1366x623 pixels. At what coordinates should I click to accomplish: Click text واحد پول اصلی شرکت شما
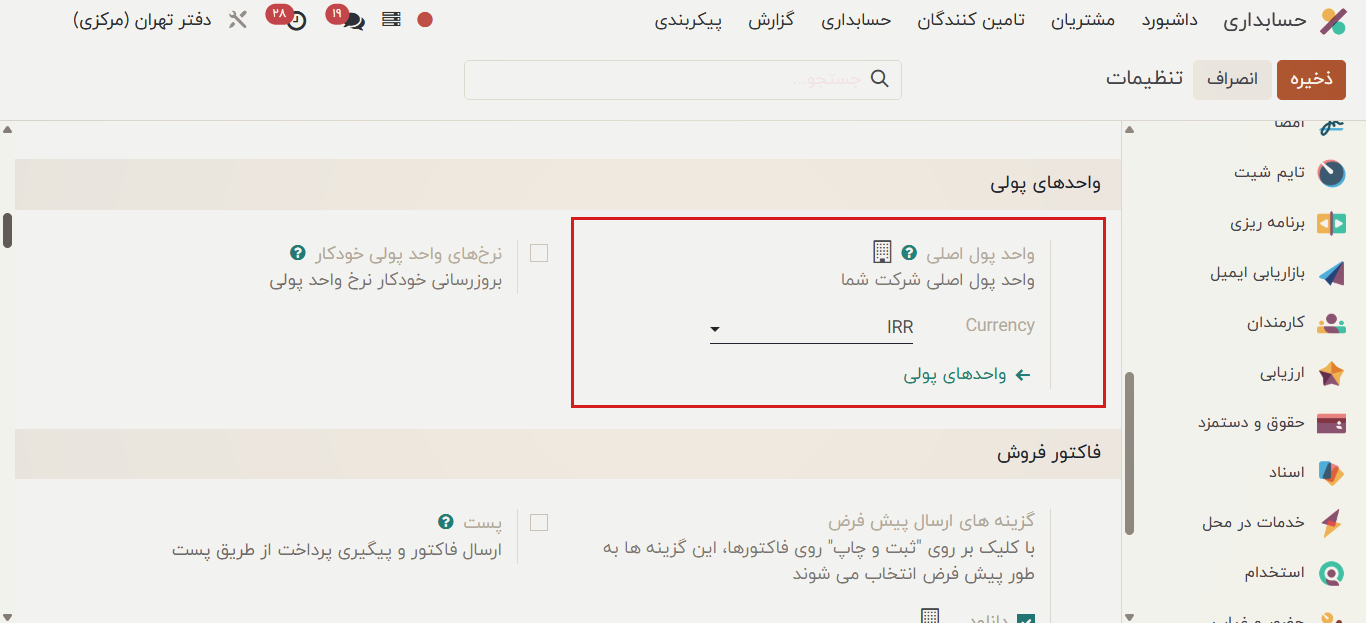pyautogui.click(x=938, y=281)
